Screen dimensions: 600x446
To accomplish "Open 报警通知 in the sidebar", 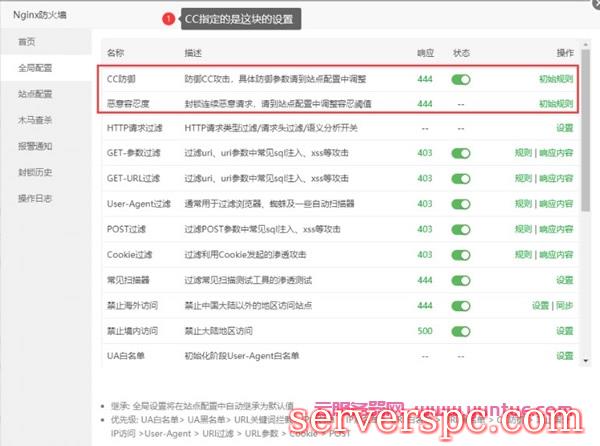I will [x=35, y=145].
